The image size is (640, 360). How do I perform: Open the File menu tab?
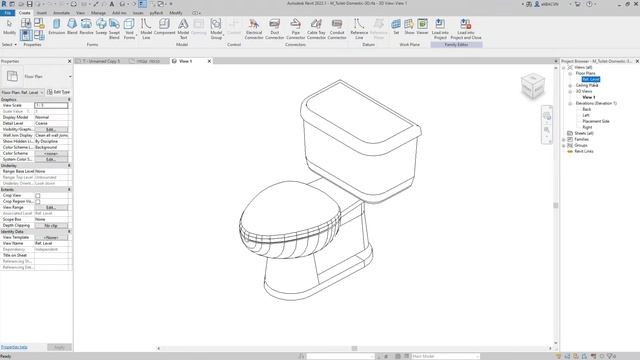7,13
